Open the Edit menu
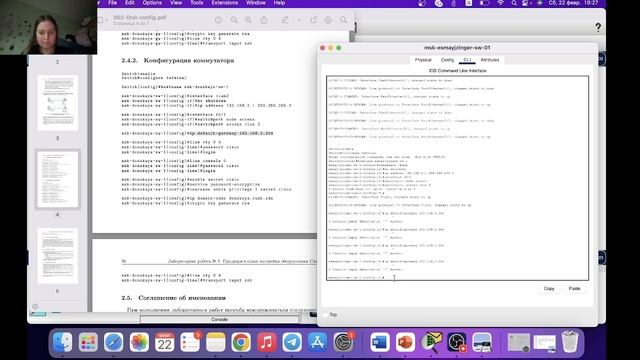Image resolution: width=640 pixels, height=360 pixels. pyautogui.click(x=130, y=3)
